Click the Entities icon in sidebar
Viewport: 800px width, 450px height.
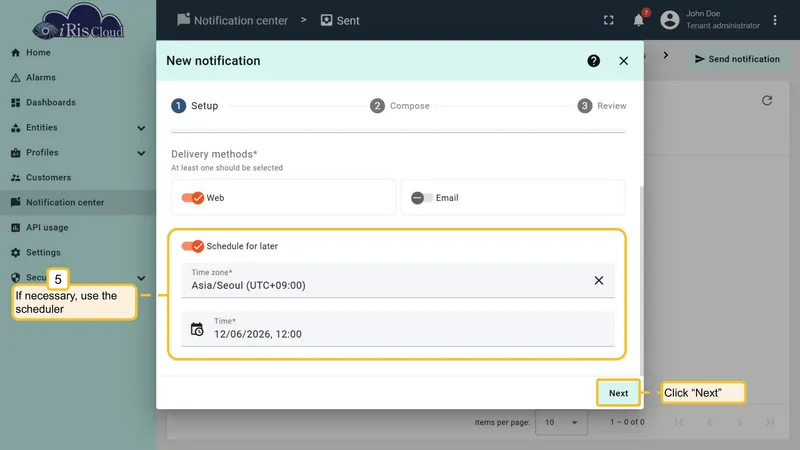(15, 128)
